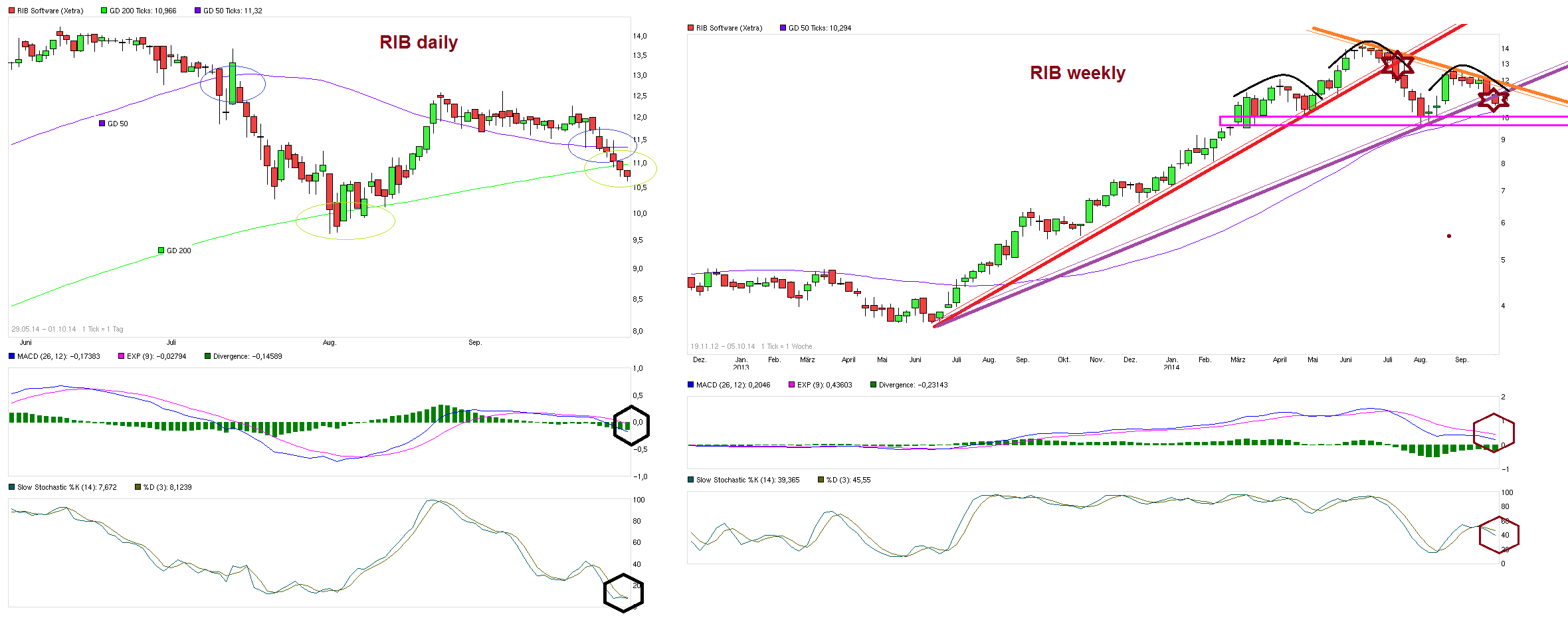
Task: Click the red RIB Software swatch in weekly chart legend
Action: (x=690, y=28)
